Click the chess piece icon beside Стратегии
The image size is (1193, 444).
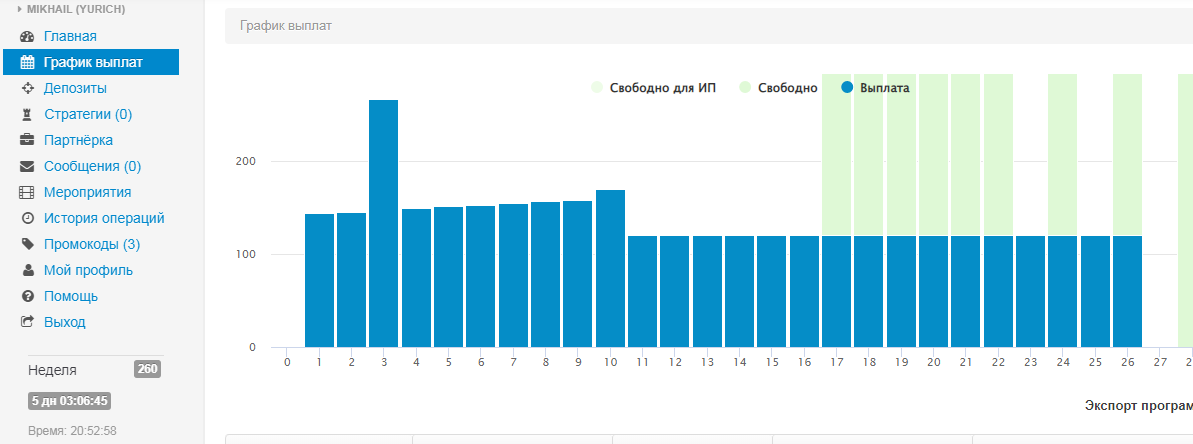point(28,115)
